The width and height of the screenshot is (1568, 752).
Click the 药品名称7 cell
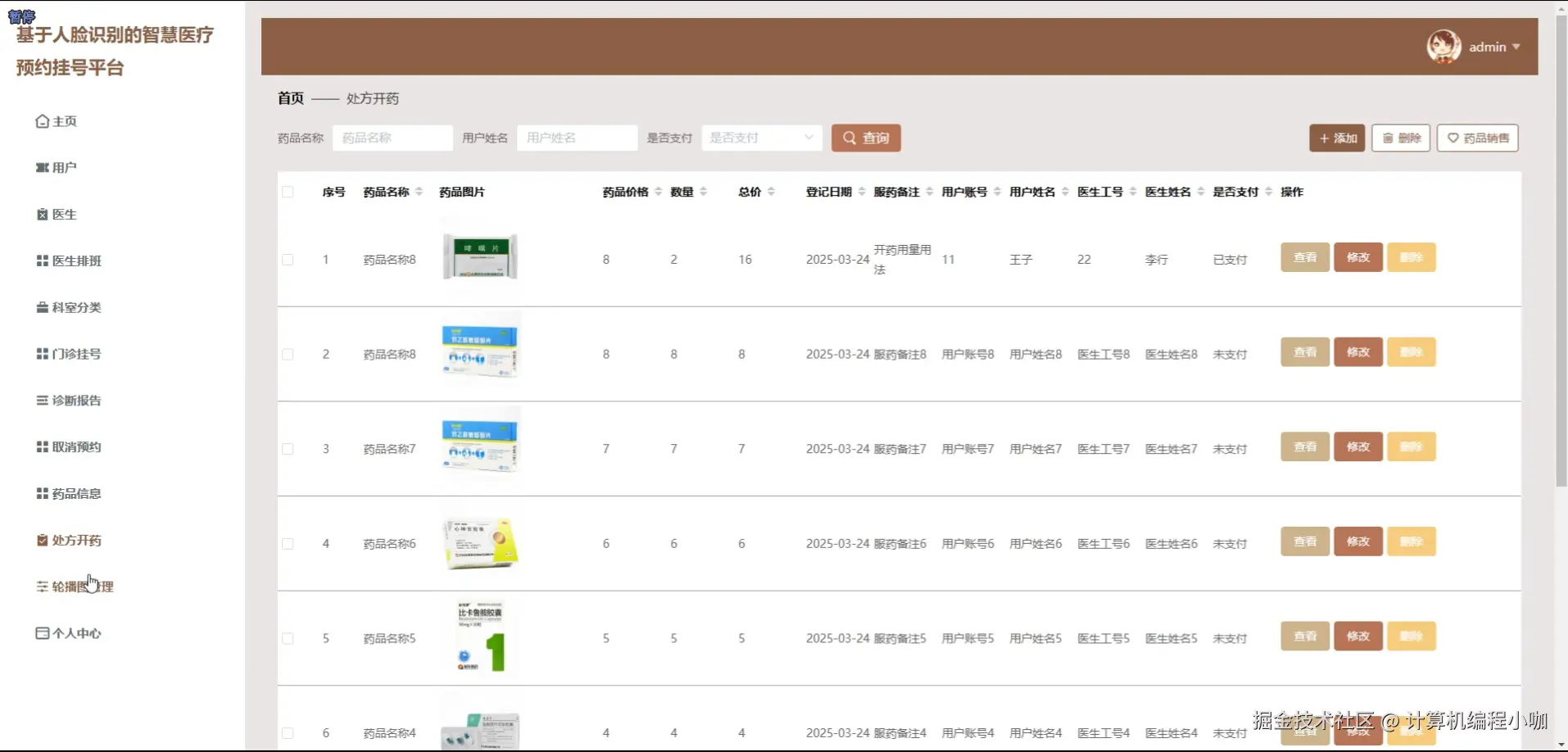pyautogui.click(x=390, y=449)
